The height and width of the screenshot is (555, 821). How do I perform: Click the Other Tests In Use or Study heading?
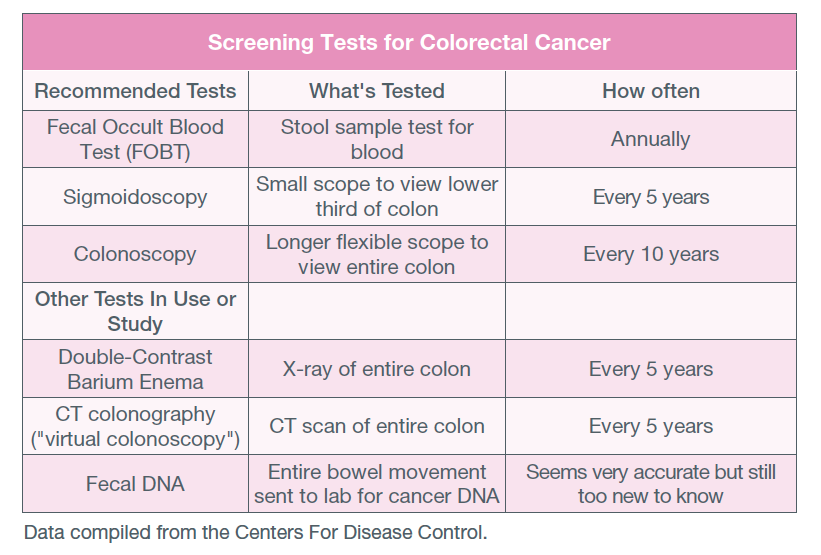(x=135, y=311)
